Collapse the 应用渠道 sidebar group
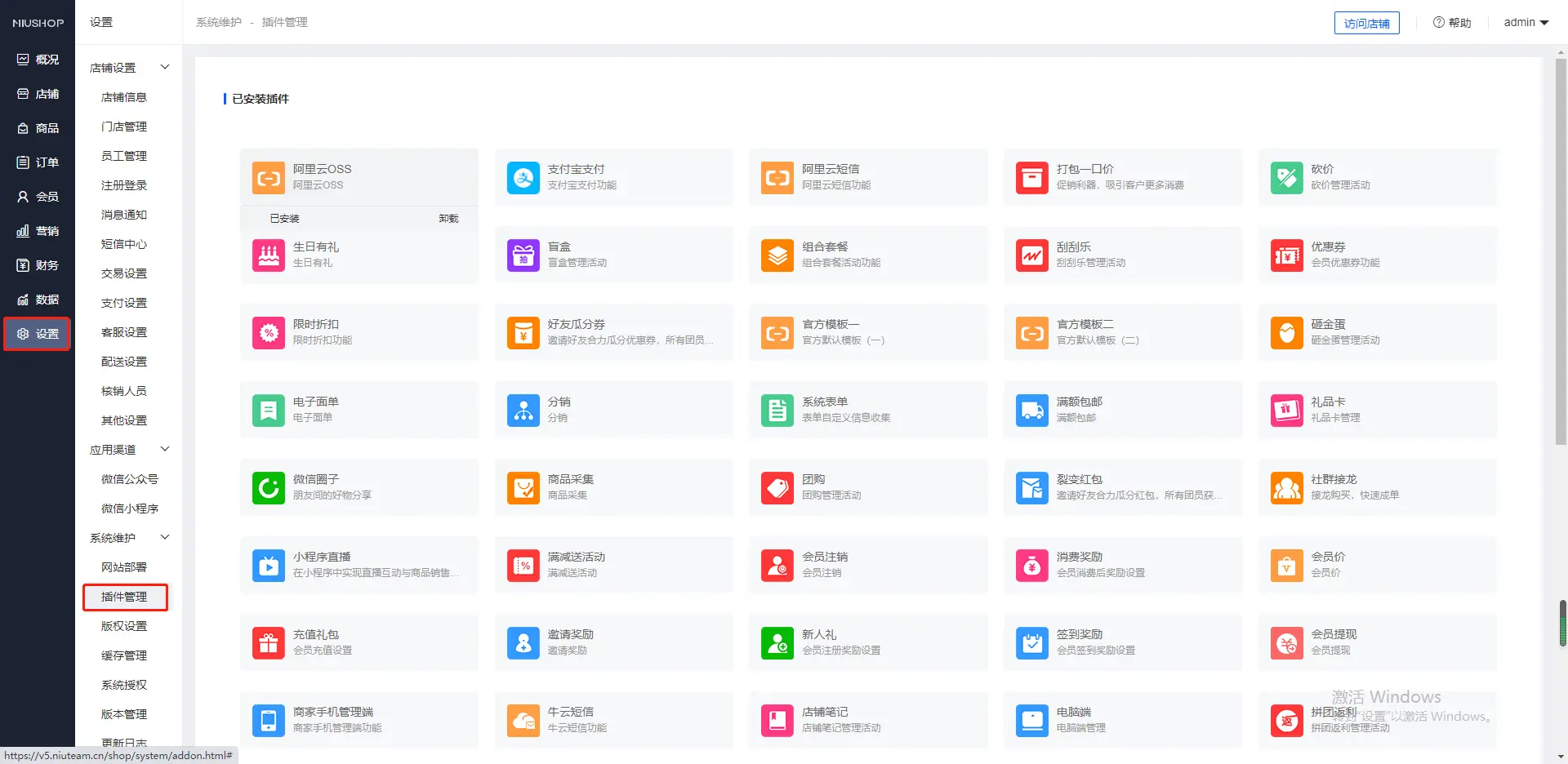The width and height of the screenshot is (1568, 764). coord(165,449)
